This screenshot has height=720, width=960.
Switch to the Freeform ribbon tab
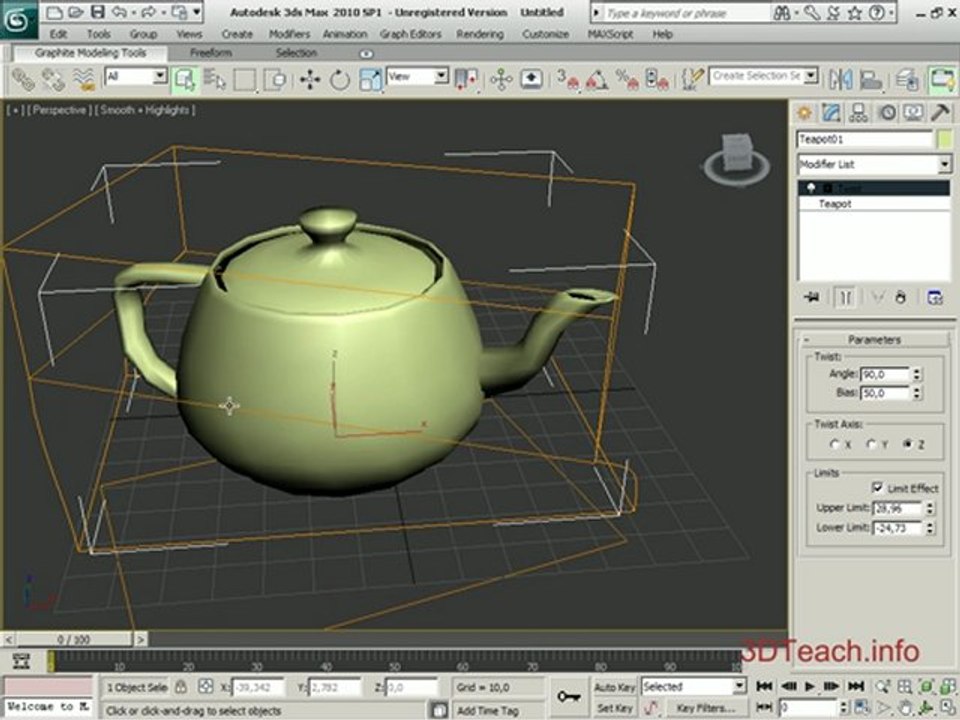[211, 53]
